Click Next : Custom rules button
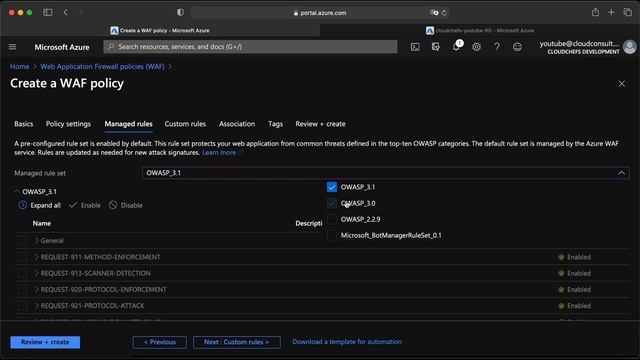640x360 pixels. [237, 342]
